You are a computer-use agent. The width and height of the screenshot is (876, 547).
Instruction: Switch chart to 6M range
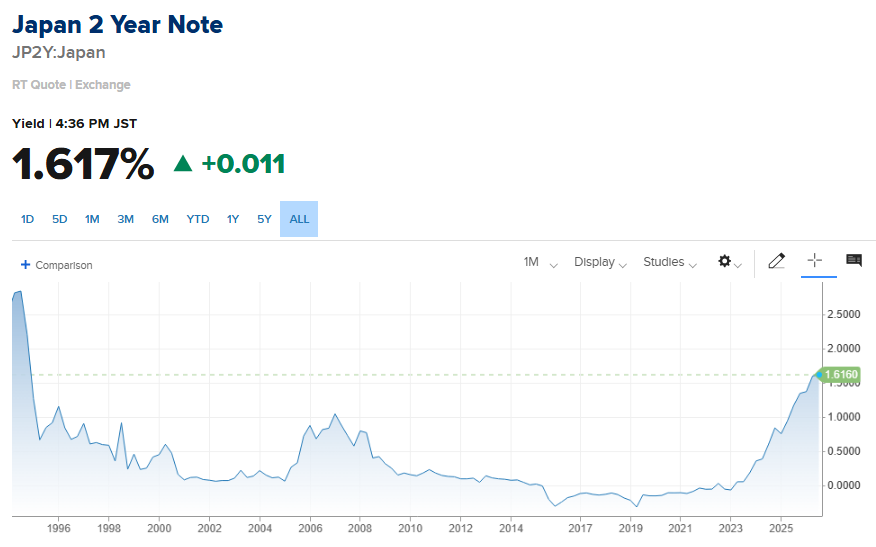pos(160,219)
